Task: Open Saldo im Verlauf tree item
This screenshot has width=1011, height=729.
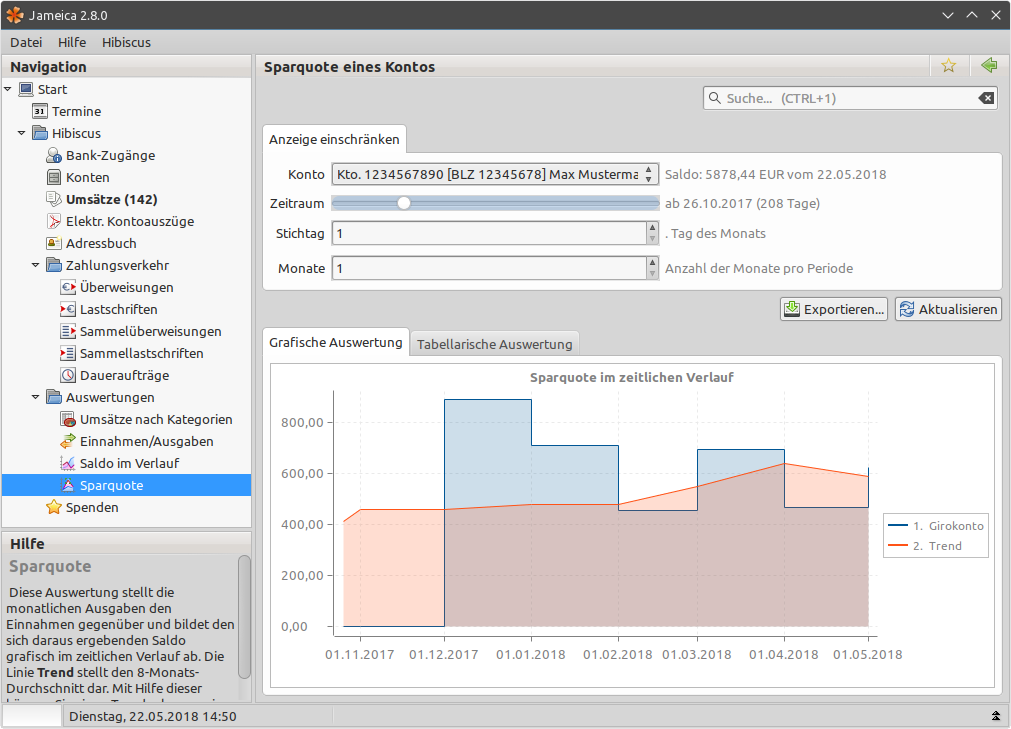Action: (130, 463)
